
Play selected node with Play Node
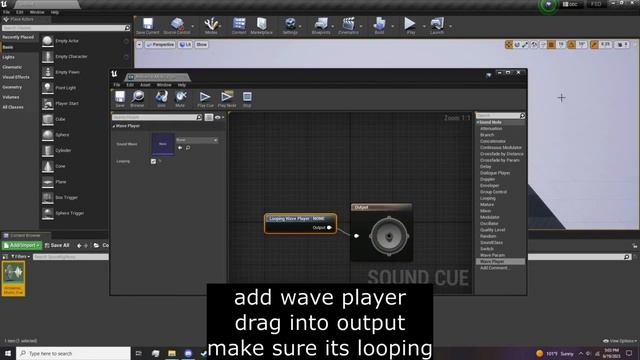227,99
